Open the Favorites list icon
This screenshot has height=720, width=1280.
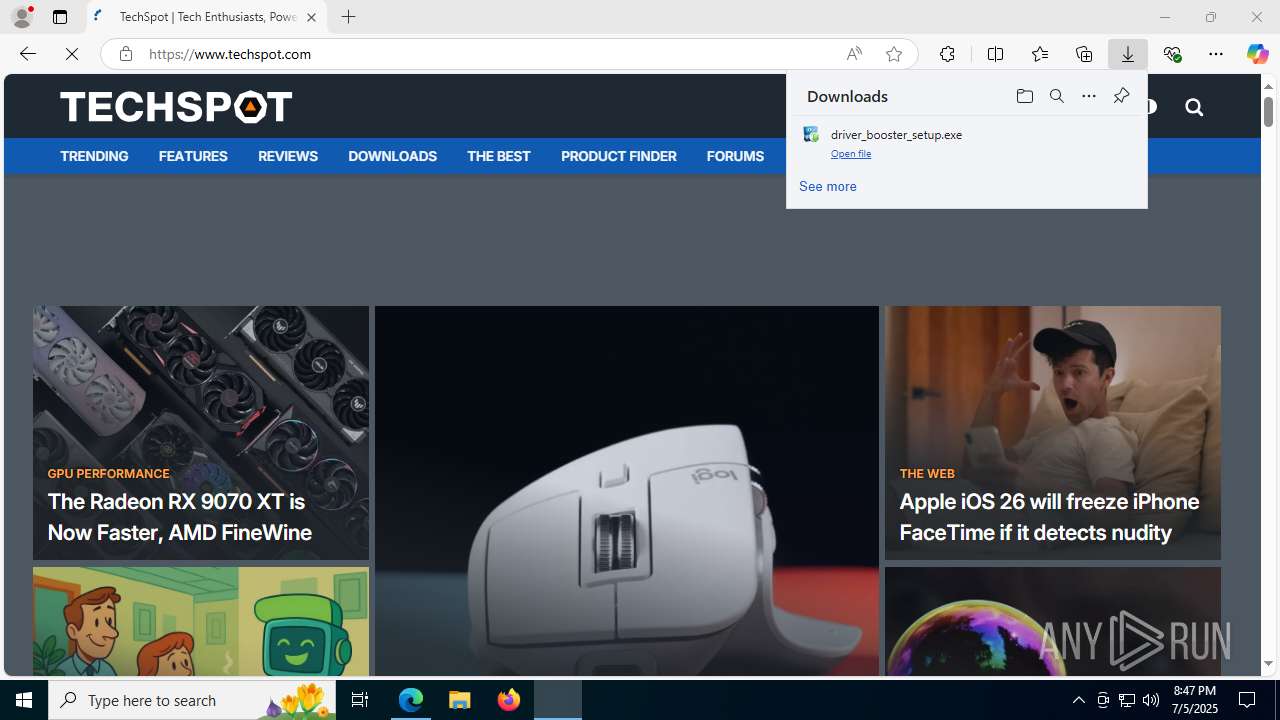(1039, 54)
